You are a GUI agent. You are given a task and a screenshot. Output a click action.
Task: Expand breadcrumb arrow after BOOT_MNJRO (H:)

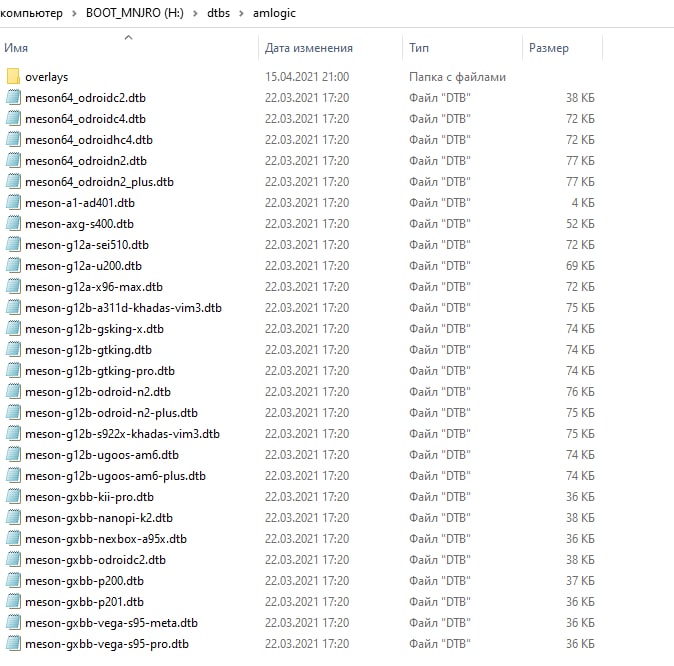(195, 13)
